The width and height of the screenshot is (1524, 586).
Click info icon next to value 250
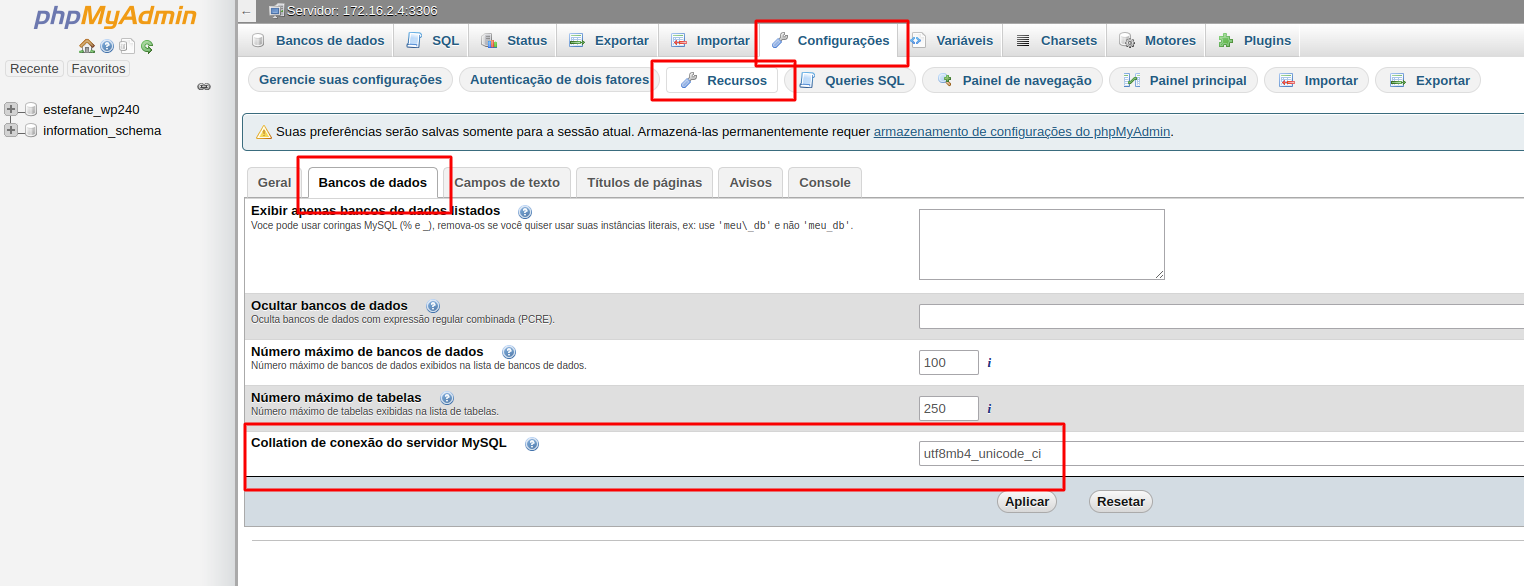coord(989,408)
